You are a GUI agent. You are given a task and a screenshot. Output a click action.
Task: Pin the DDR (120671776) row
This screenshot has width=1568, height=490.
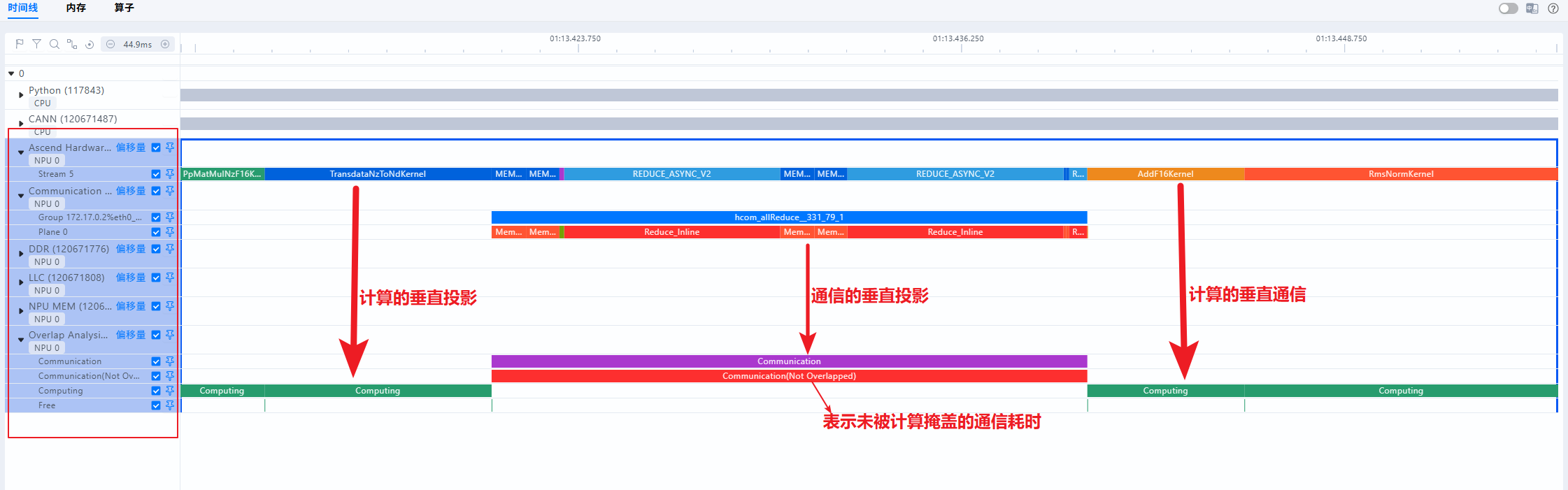pos(170,249)
